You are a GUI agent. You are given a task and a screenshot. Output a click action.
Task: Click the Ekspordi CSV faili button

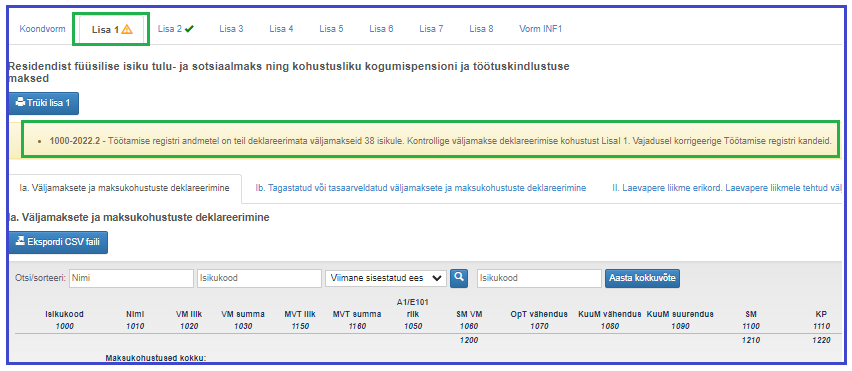tap(58, 242)
